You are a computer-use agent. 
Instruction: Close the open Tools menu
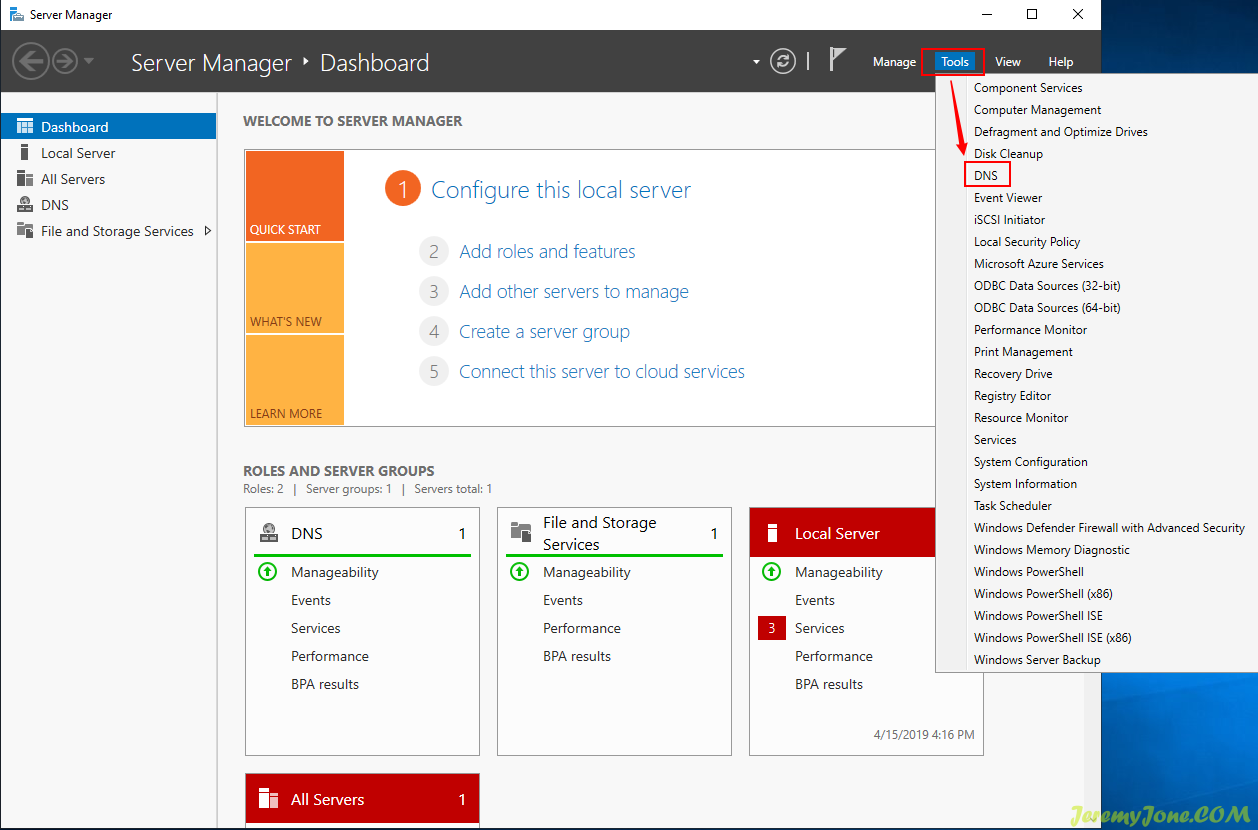coord(955,62)
